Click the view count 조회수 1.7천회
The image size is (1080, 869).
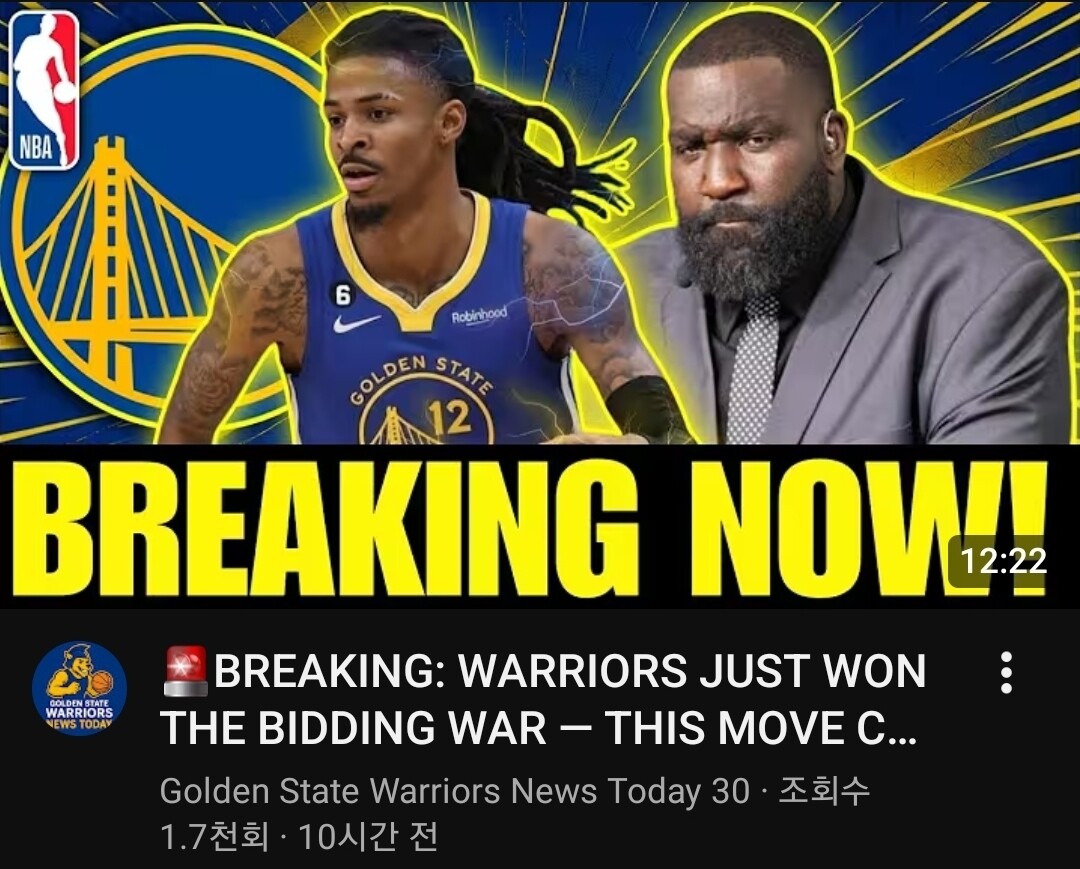pyautogui.click(x=515, y=814)
